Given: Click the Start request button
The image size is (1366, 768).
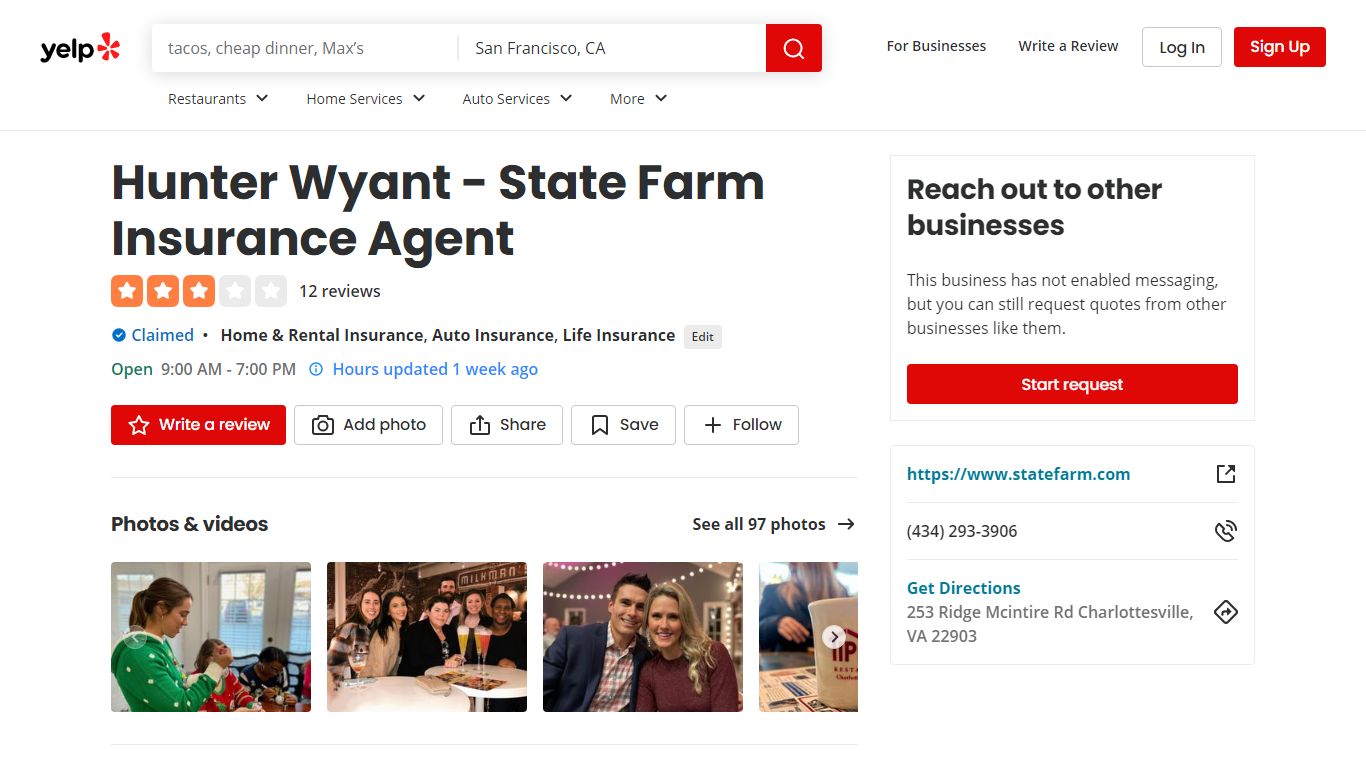Looking at the screenshot, I should tap(1072, 384).
